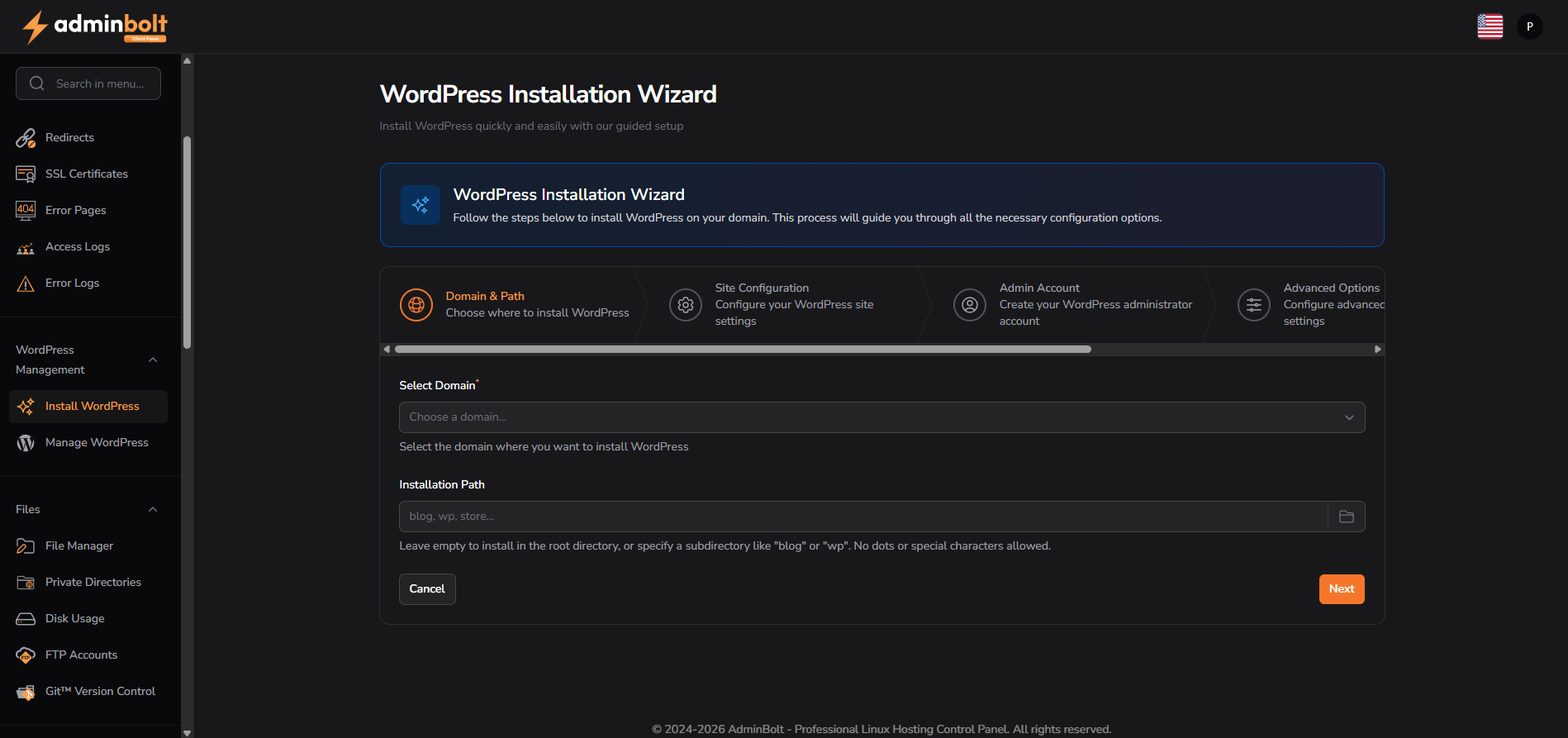This screenshot has width=1568, height=738.
Task: Click the Search in menu field
Action: 88,83
